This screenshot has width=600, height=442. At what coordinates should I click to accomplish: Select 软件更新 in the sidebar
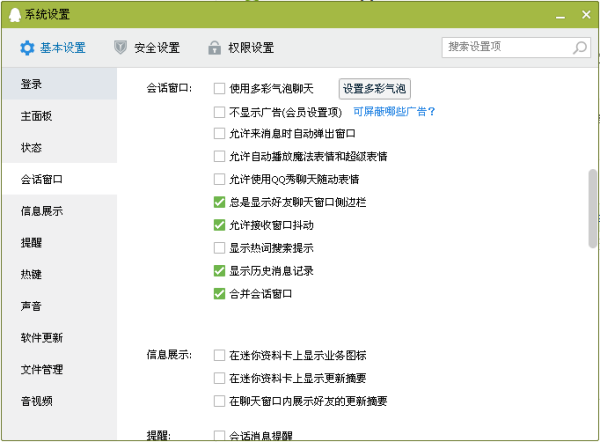tap(59, 338)
